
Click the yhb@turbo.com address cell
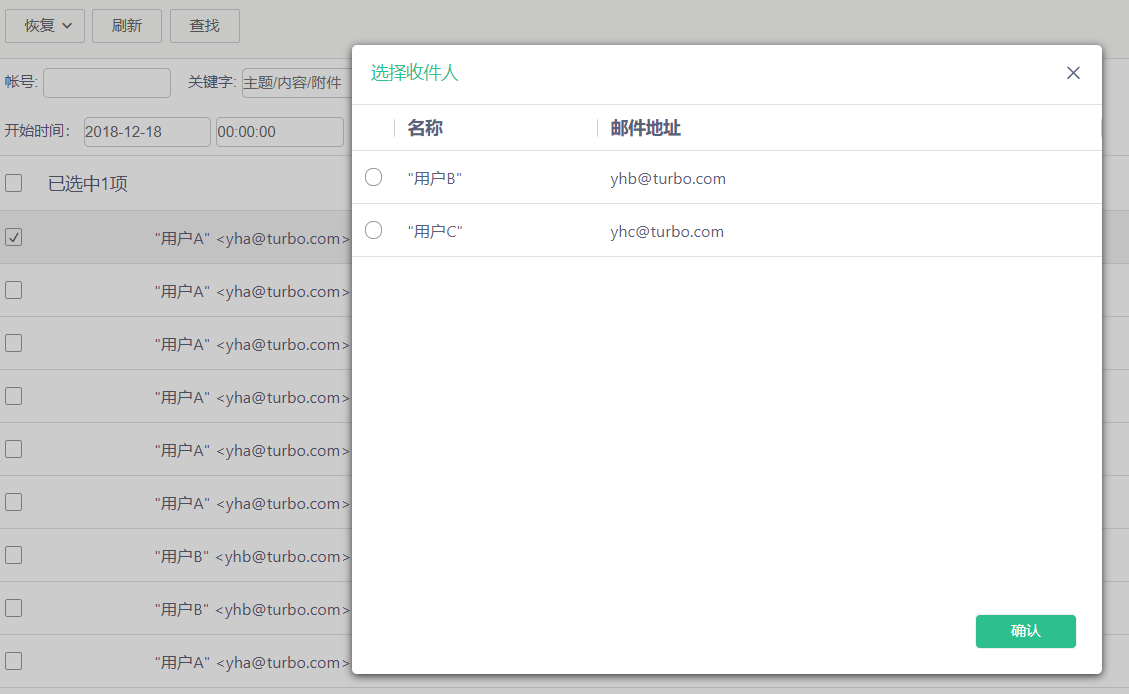tap(668, 179)
